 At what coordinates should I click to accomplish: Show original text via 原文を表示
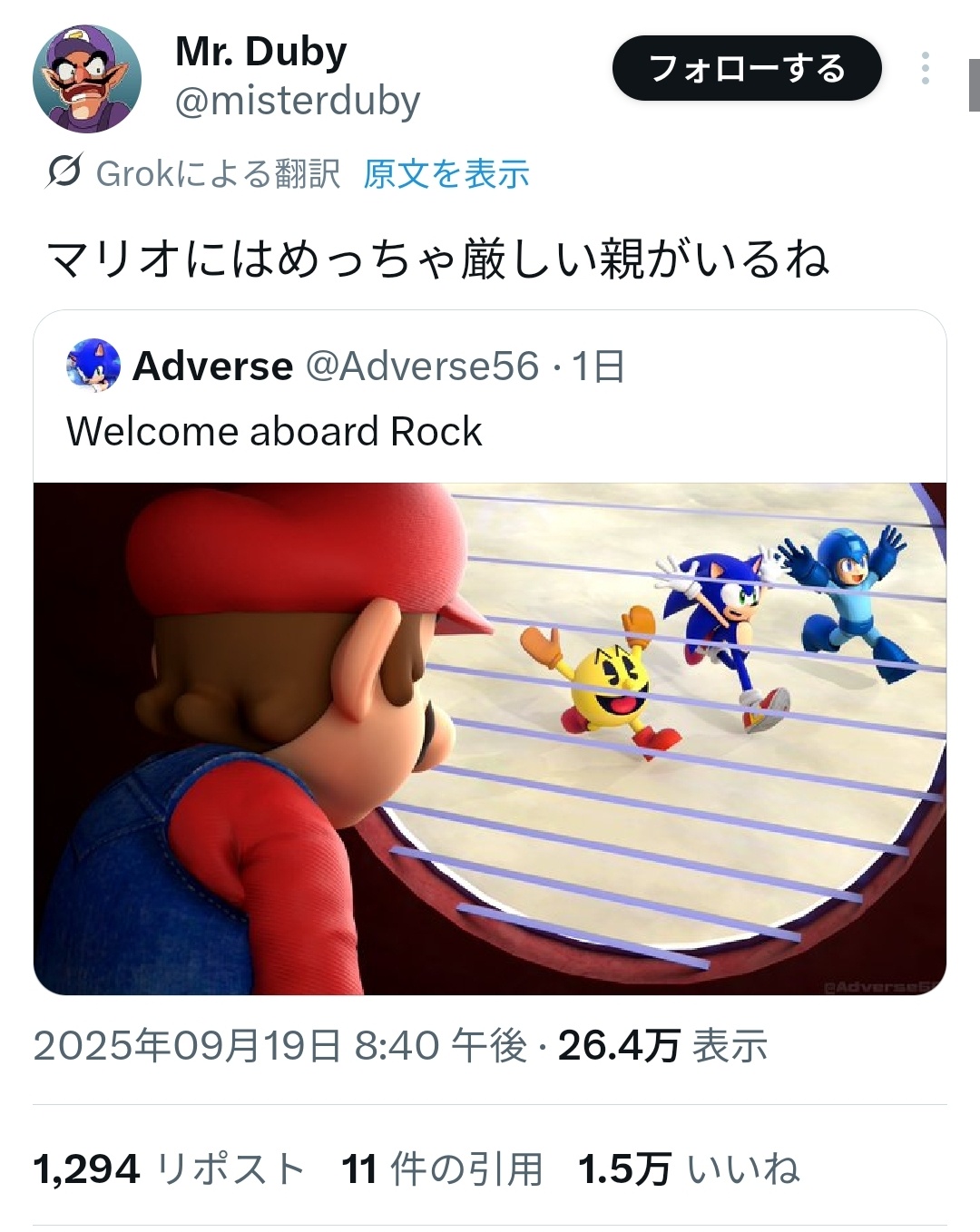click(x=446, y=172)
